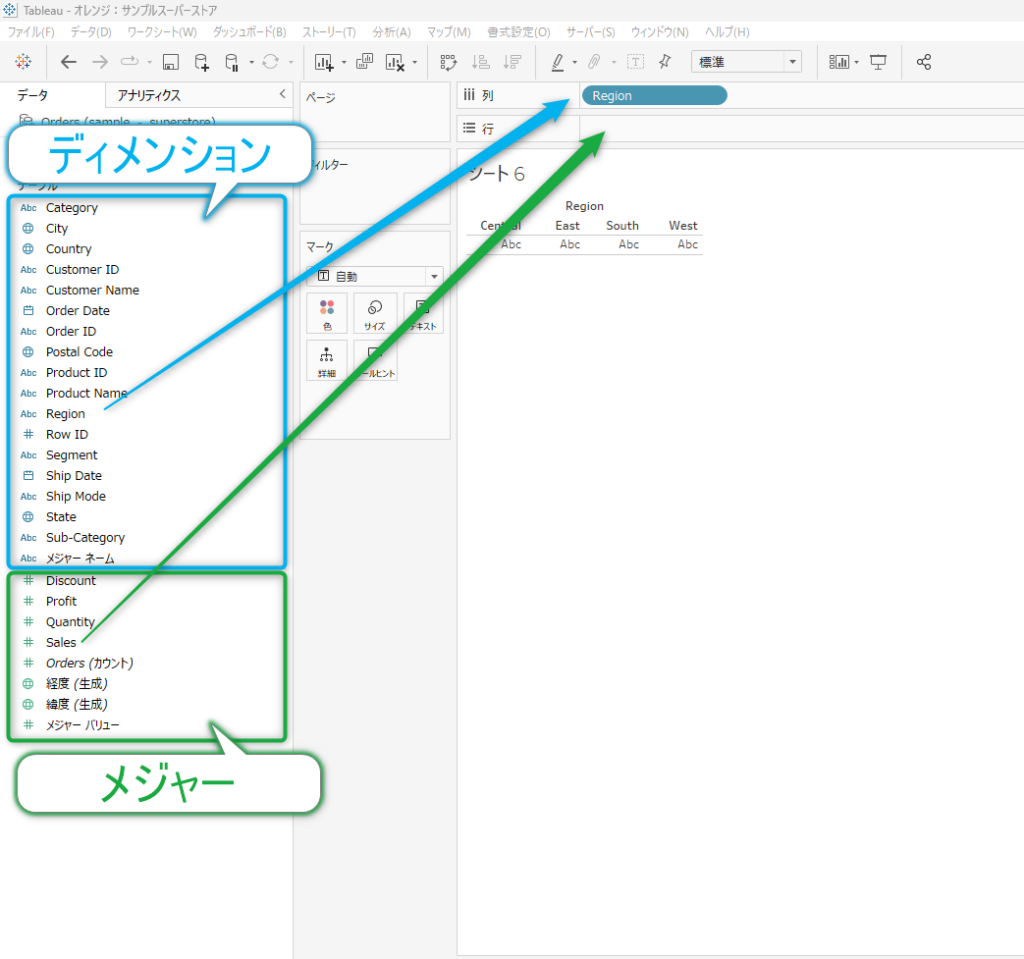This screenshot has width=1024, height=959.
Task: Click the sort ascending toolbar icon
Action: [x=481, y=62]
